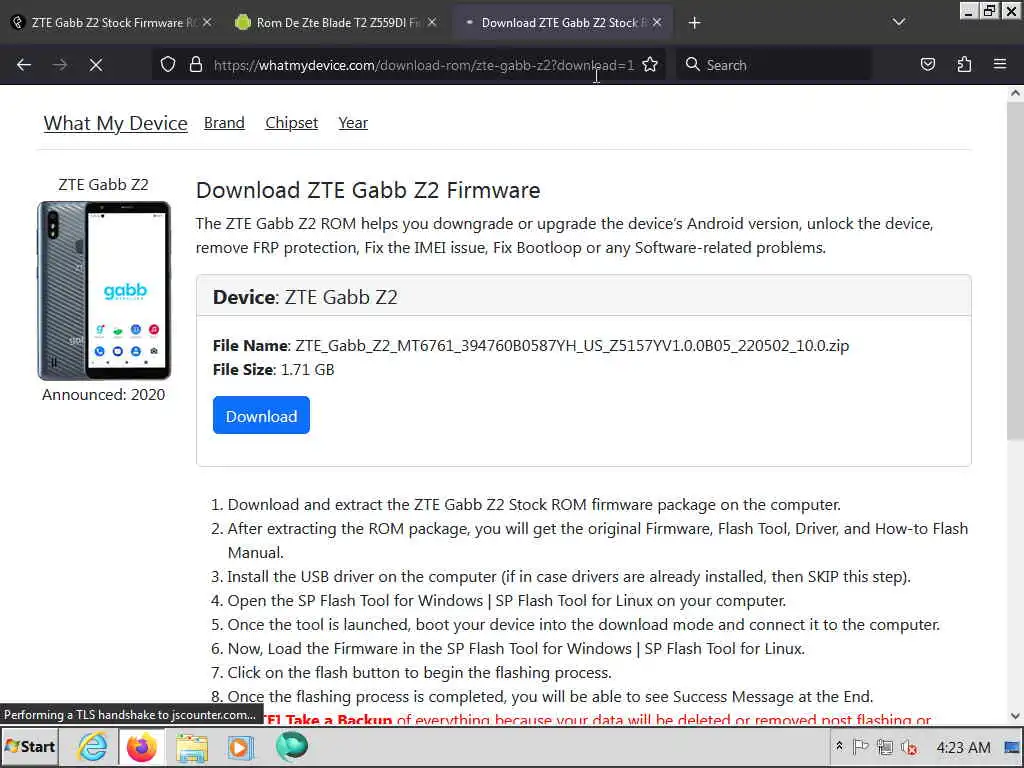Viewport: 1024px width, 768px height.
Task: Click the Show desktop button
Action: point(1013,746)
